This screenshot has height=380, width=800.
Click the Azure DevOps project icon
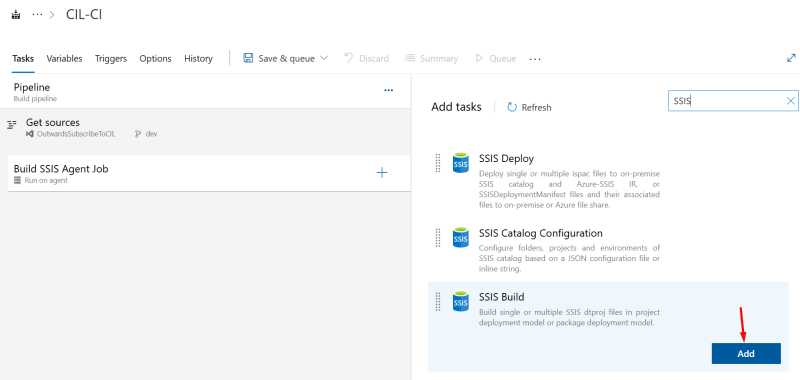[16, 15]
